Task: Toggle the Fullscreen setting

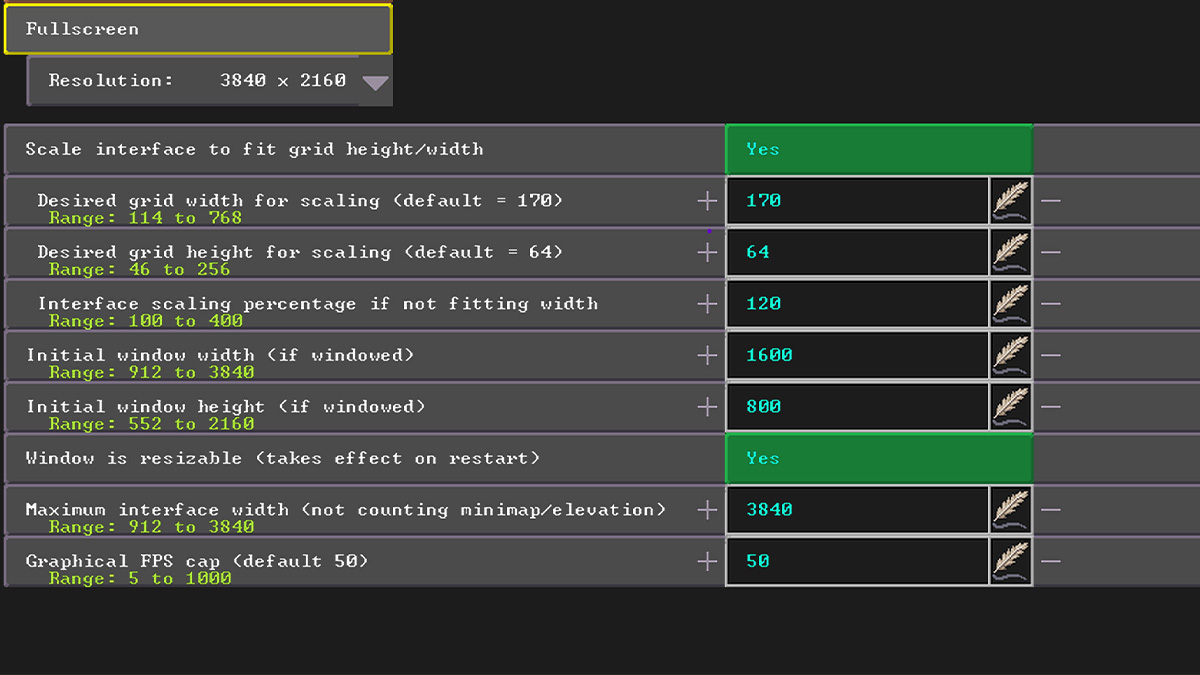Action: click(197, 29)
